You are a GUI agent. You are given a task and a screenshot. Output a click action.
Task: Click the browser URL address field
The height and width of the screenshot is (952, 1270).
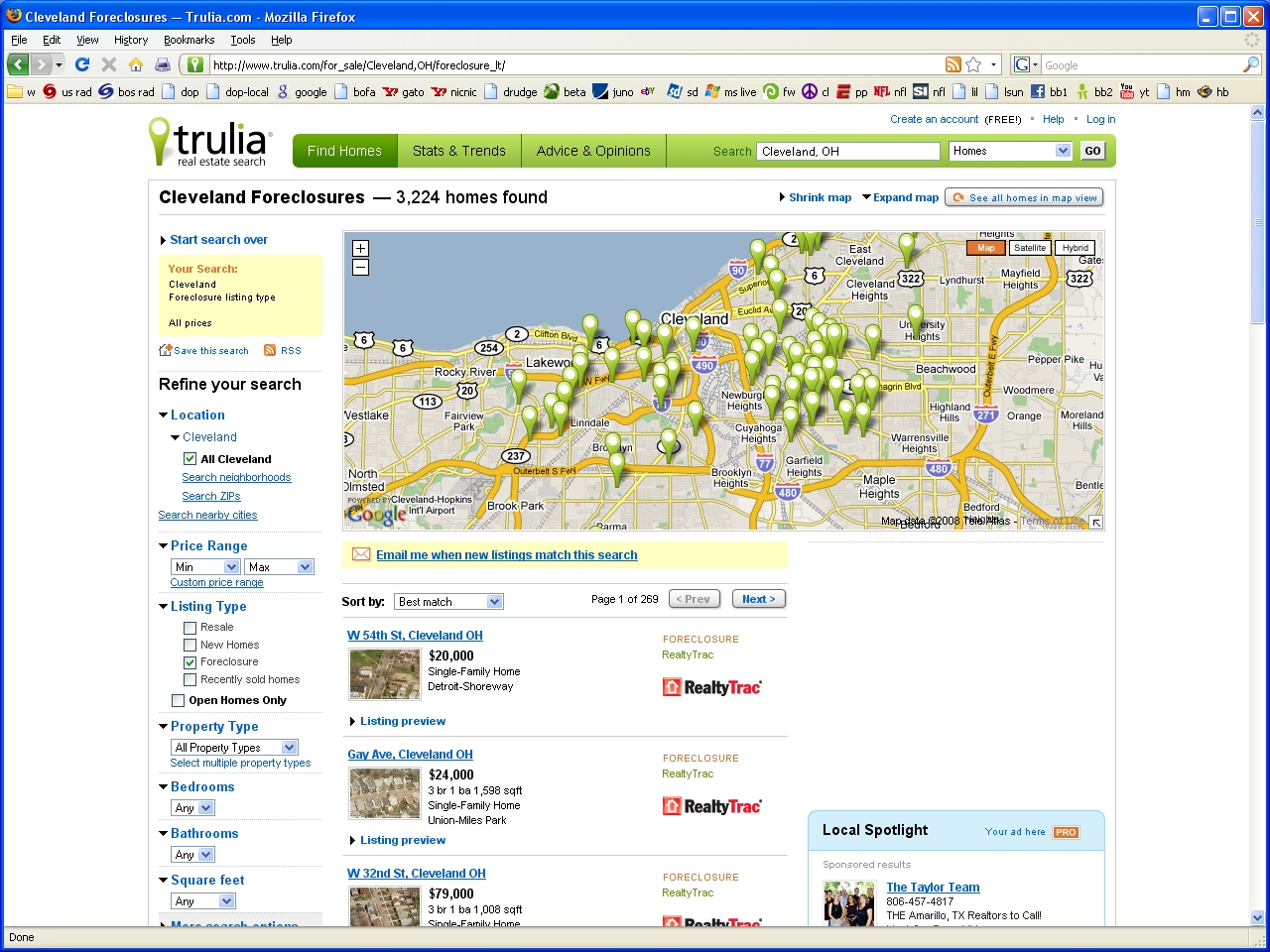pos(573,64)
